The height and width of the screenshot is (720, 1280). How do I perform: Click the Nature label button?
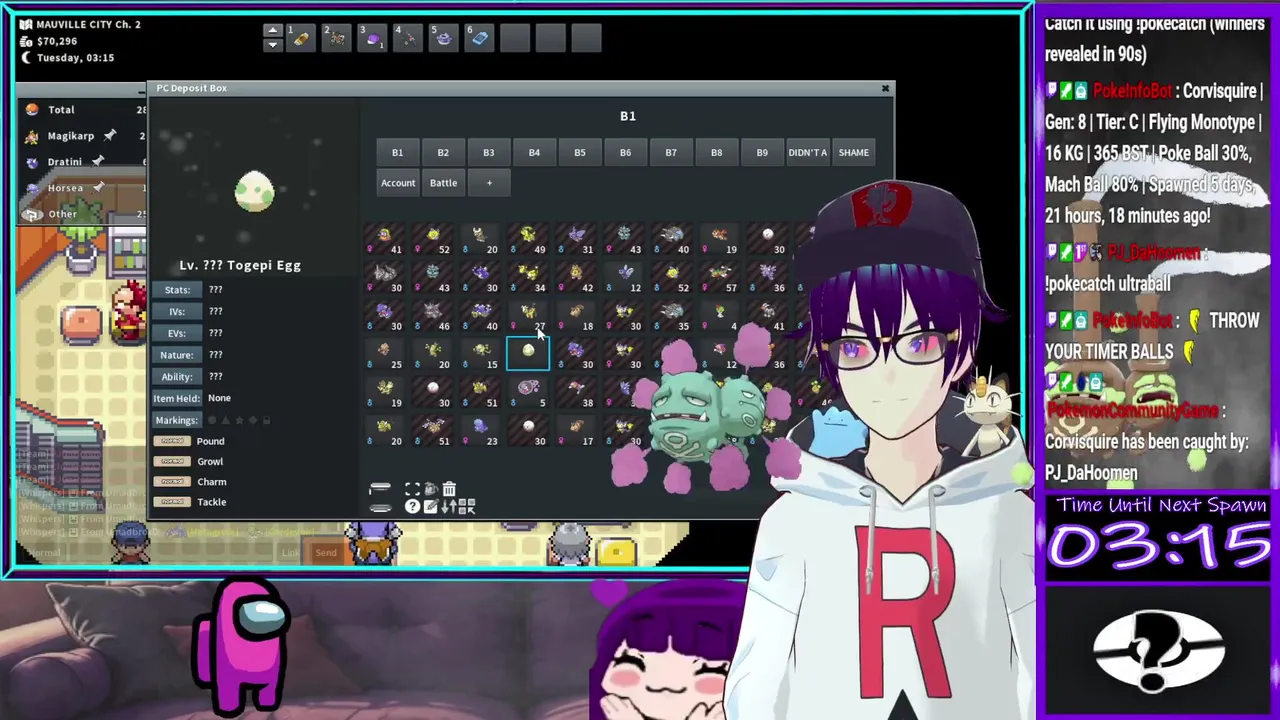177,355
